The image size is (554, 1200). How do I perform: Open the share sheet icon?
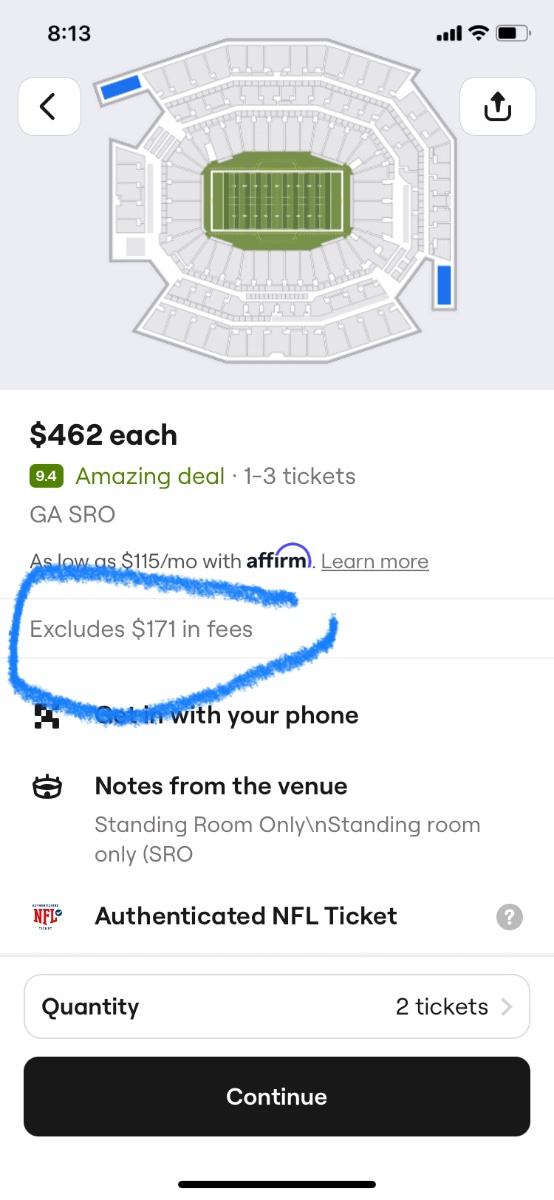point(497,105)
